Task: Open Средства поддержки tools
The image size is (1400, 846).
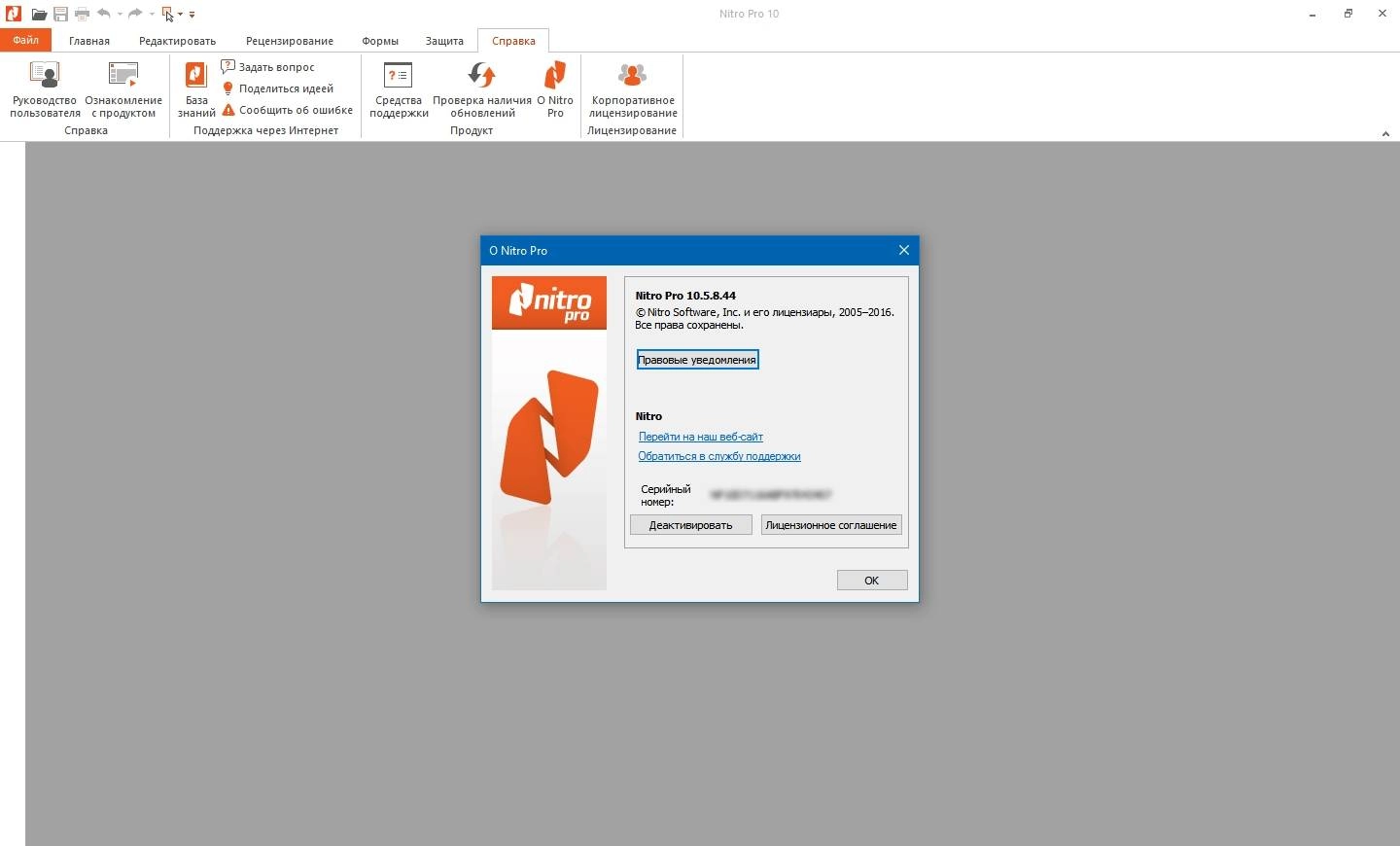Action: (399, 89)
